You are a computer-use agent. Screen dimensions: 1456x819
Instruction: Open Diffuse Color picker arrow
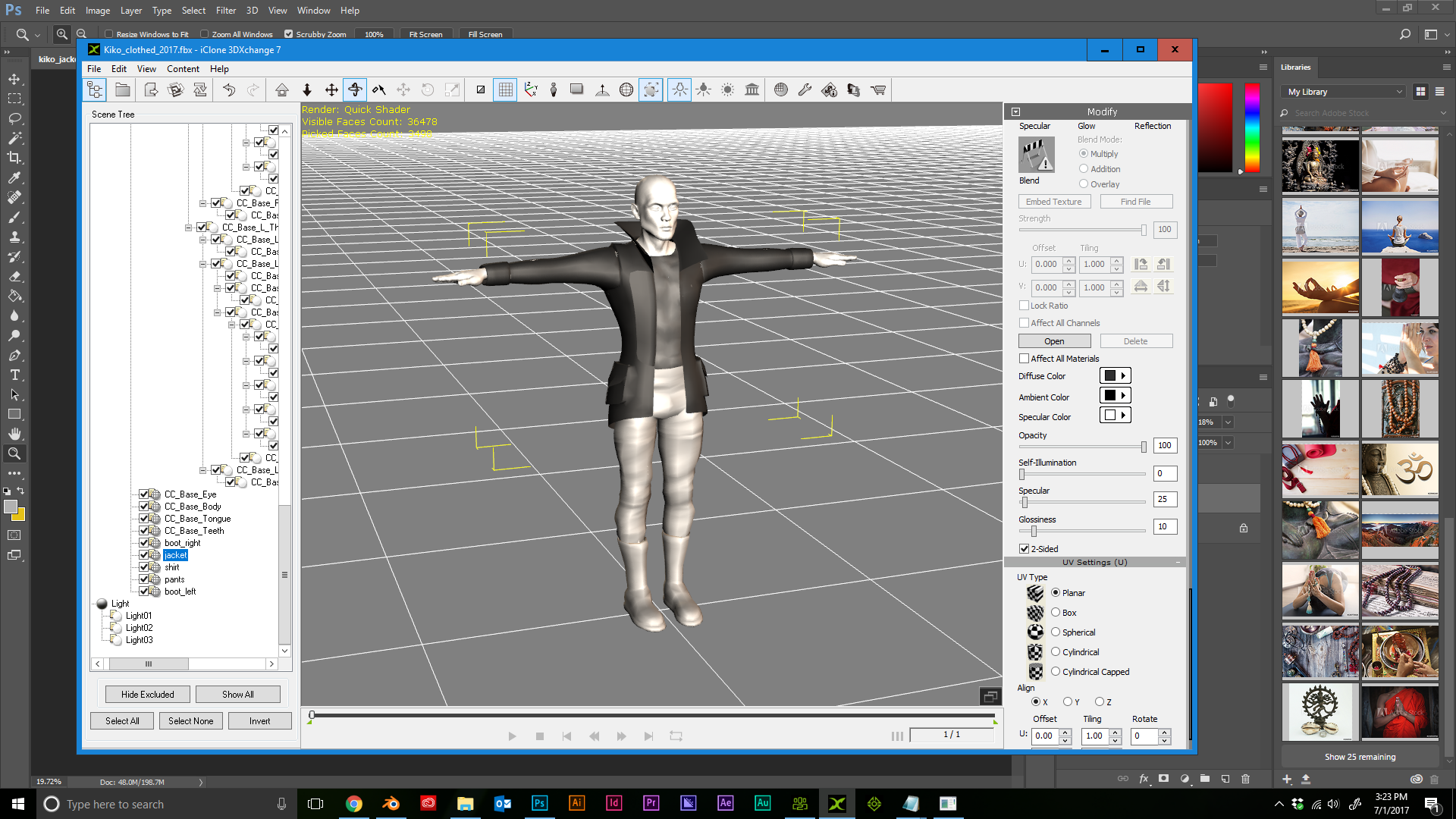coord(1124,375)
